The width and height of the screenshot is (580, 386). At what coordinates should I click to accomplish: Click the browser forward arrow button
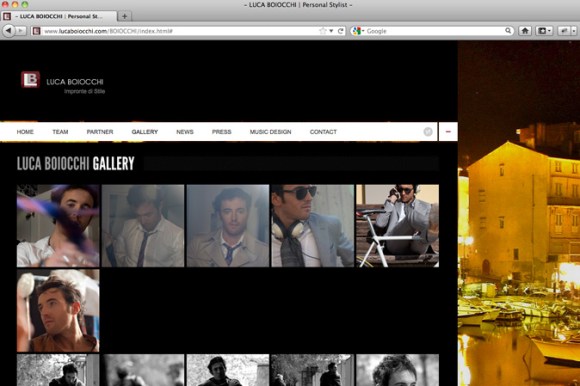(20, 31)
